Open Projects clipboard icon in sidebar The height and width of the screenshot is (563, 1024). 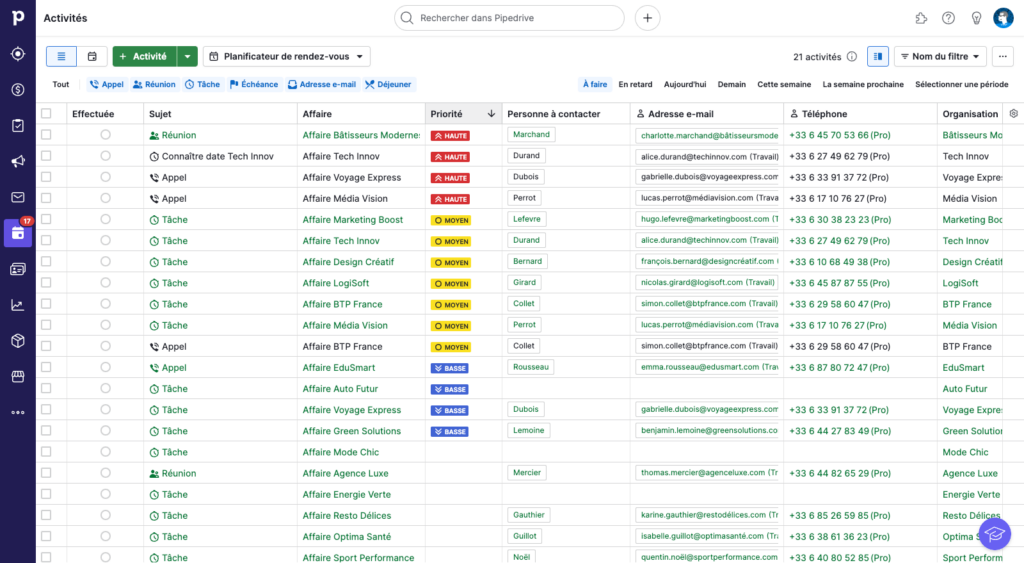[18, 125]
